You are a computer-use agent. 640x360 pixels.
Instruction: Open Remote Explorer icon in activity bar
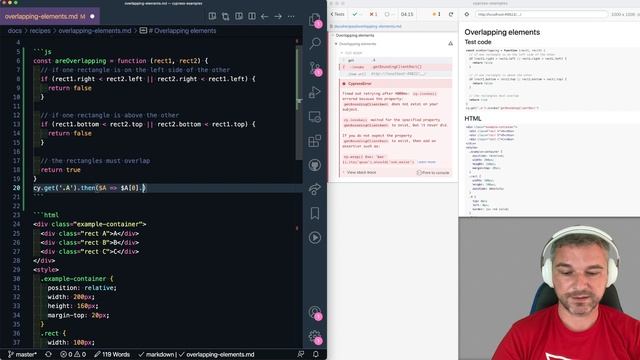tap(315, 117)
